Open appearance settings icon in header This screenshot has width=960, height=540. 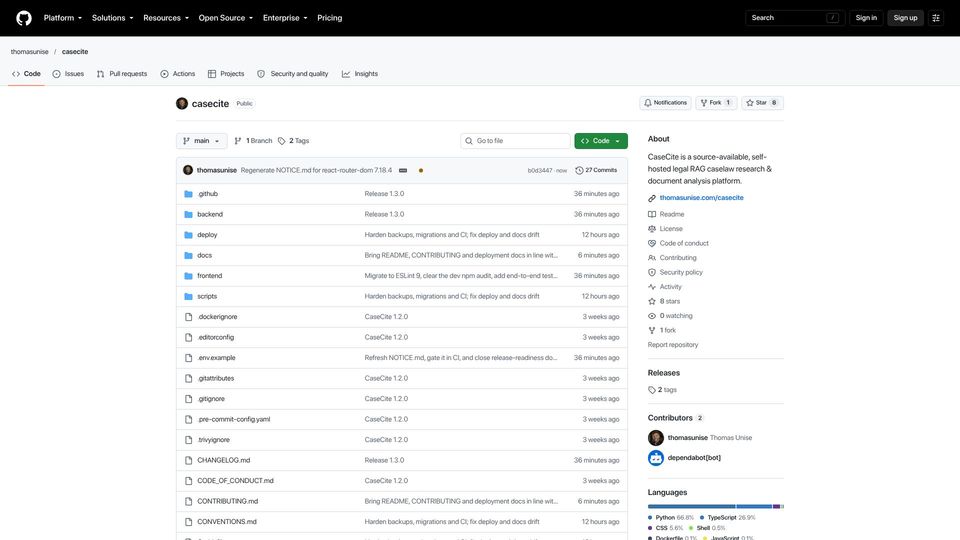pyautogui.click(x=936, y=18)
